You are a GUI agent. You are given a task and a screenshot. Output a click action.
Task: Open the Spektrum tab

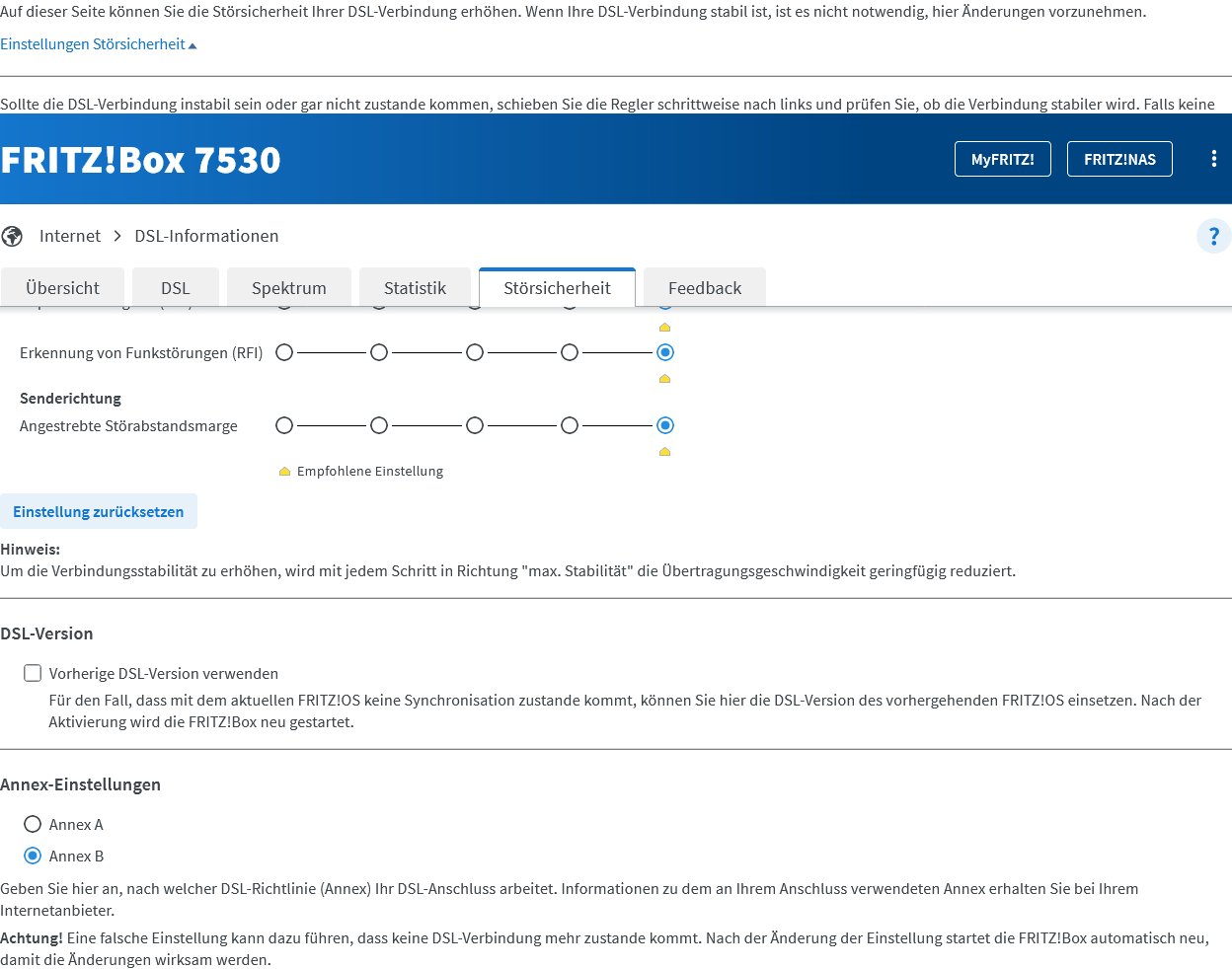289,287
